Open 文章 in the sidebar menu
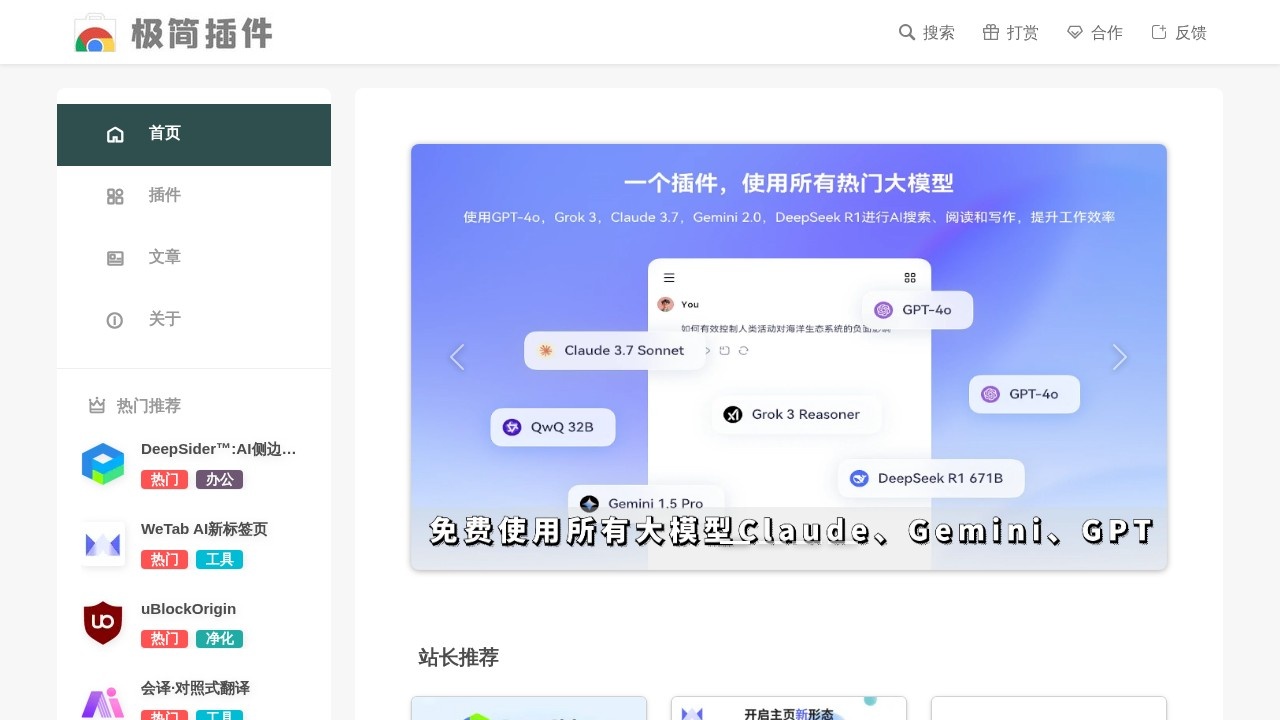Screen dimensions: 1280x720 coord(194,258)
